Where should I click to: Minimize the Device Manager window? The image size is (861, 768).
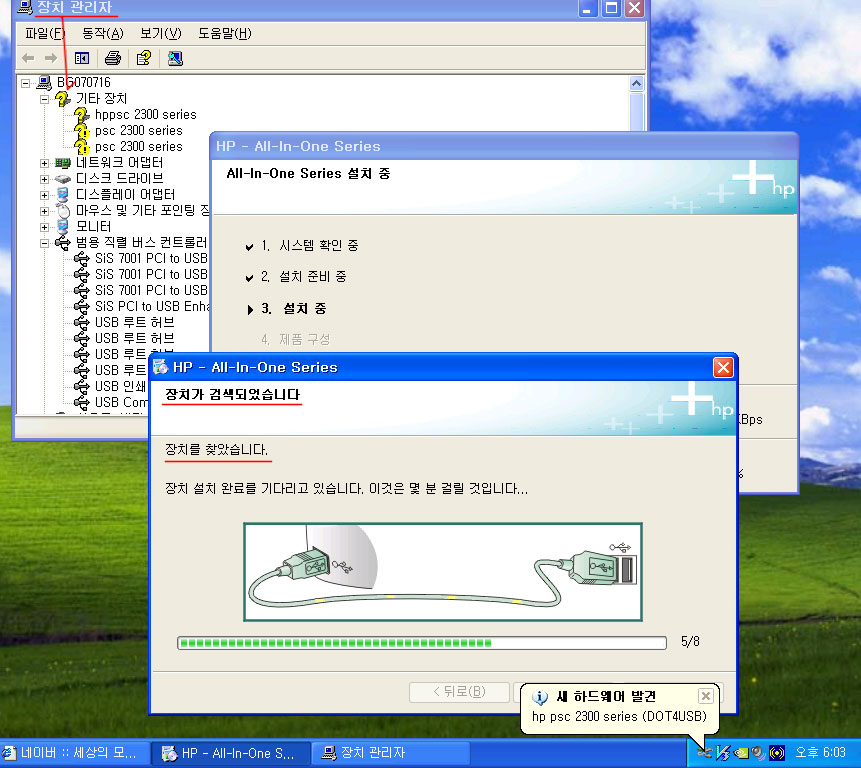click(588, 8)
